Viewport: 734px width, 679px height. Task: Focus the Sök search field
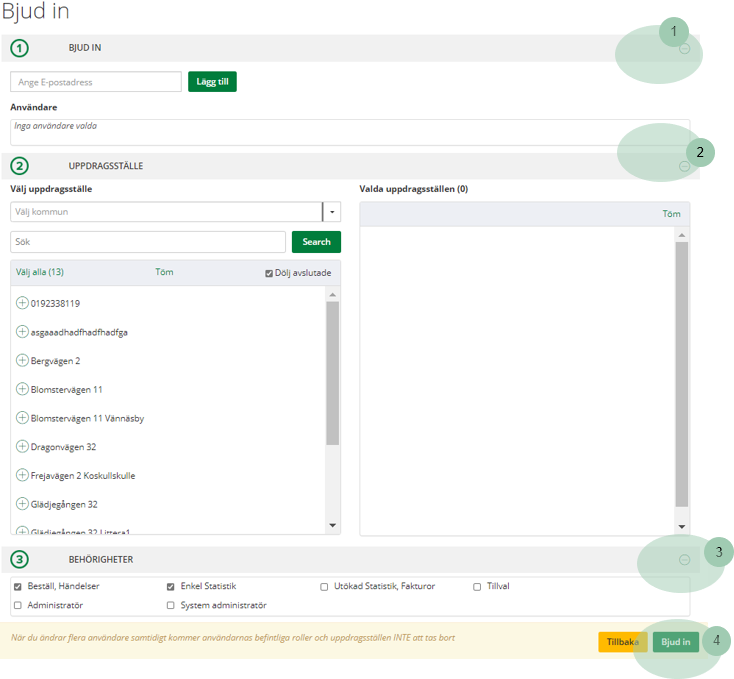click(148, 242)
